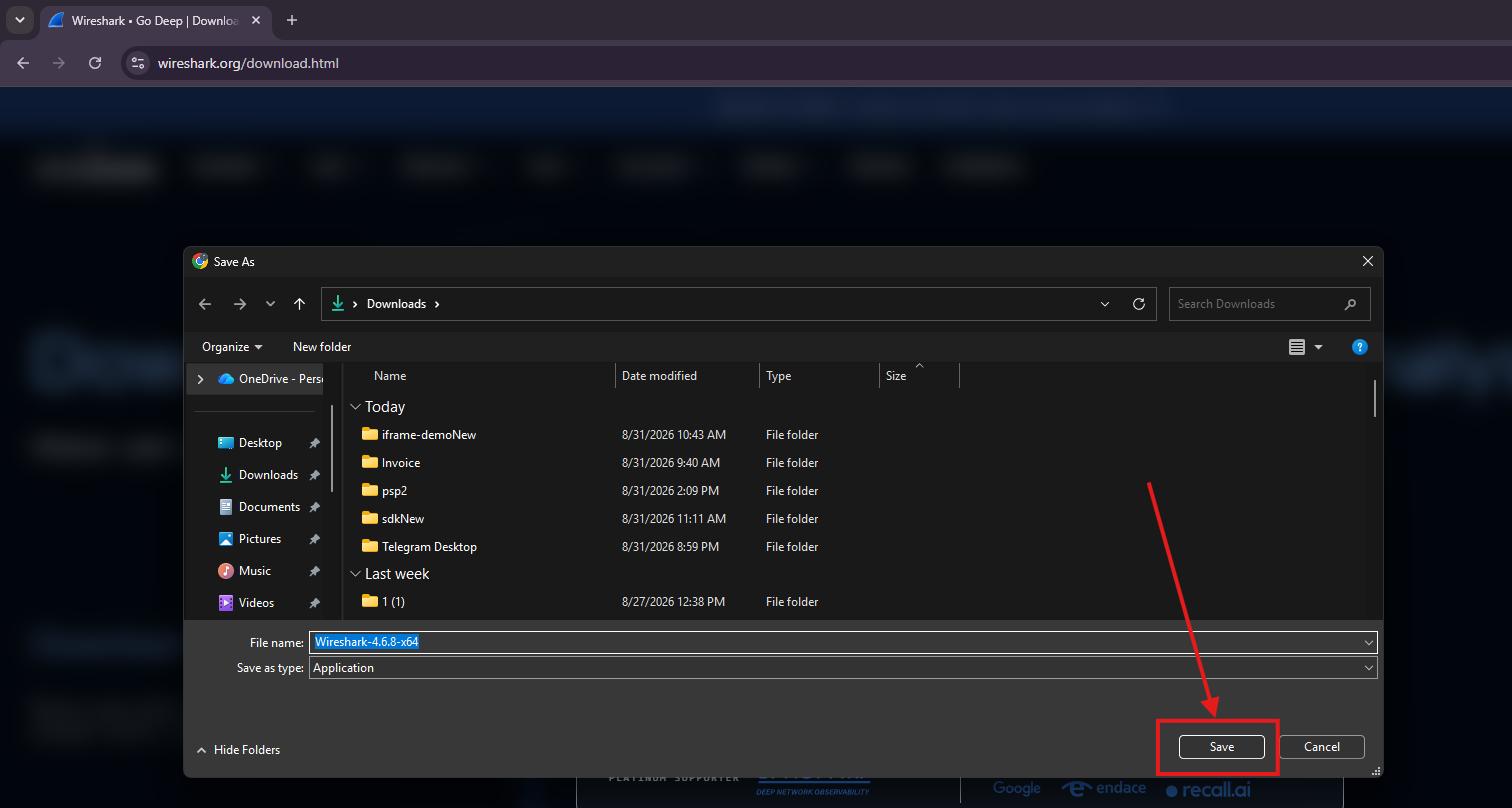1512x808 pixels.
Task: Click New folder in dialog toolbar
Action: pos(322,347)
